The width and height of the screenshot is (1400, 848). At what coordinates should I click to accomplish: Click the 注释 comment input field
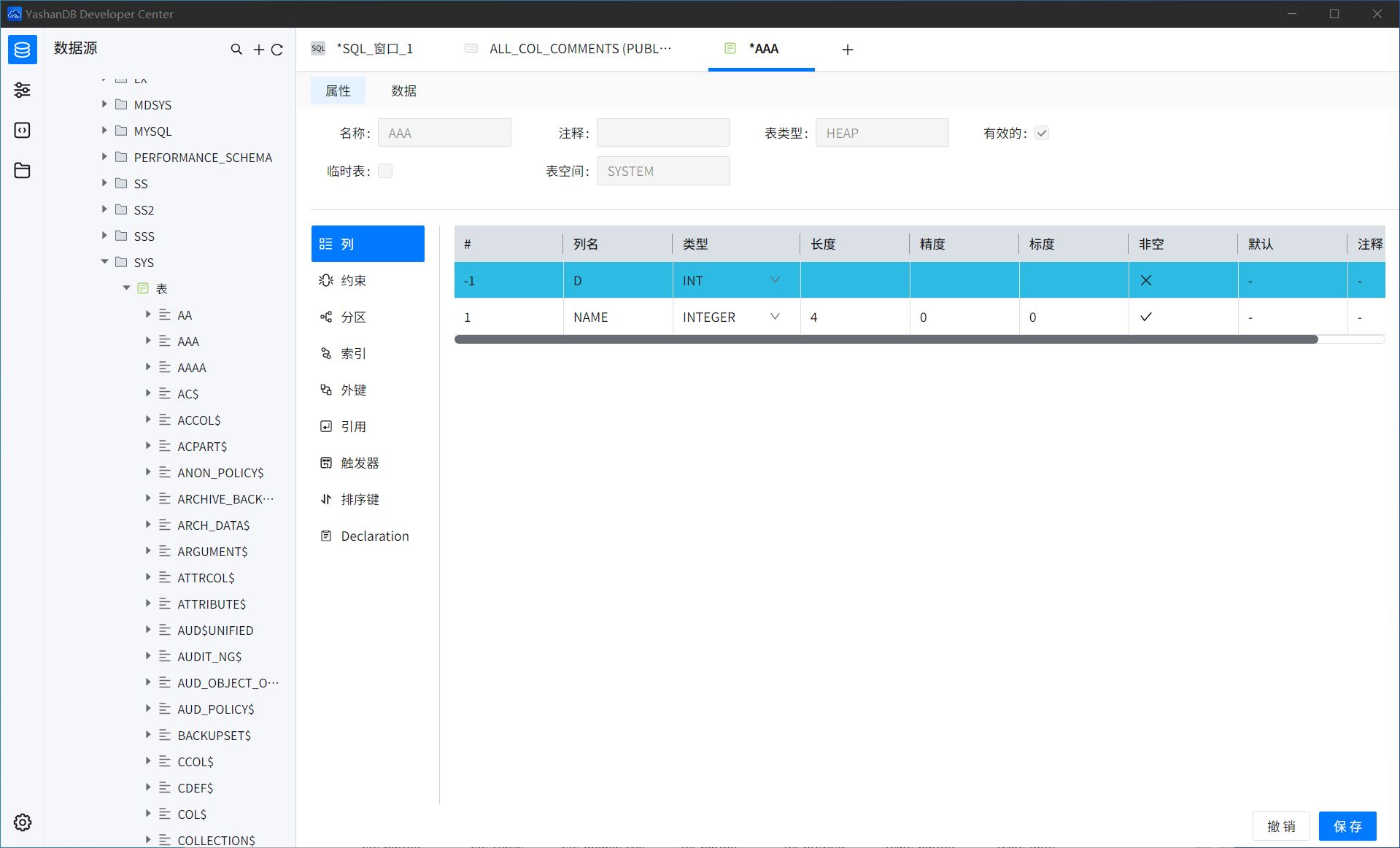click(663, 133)
